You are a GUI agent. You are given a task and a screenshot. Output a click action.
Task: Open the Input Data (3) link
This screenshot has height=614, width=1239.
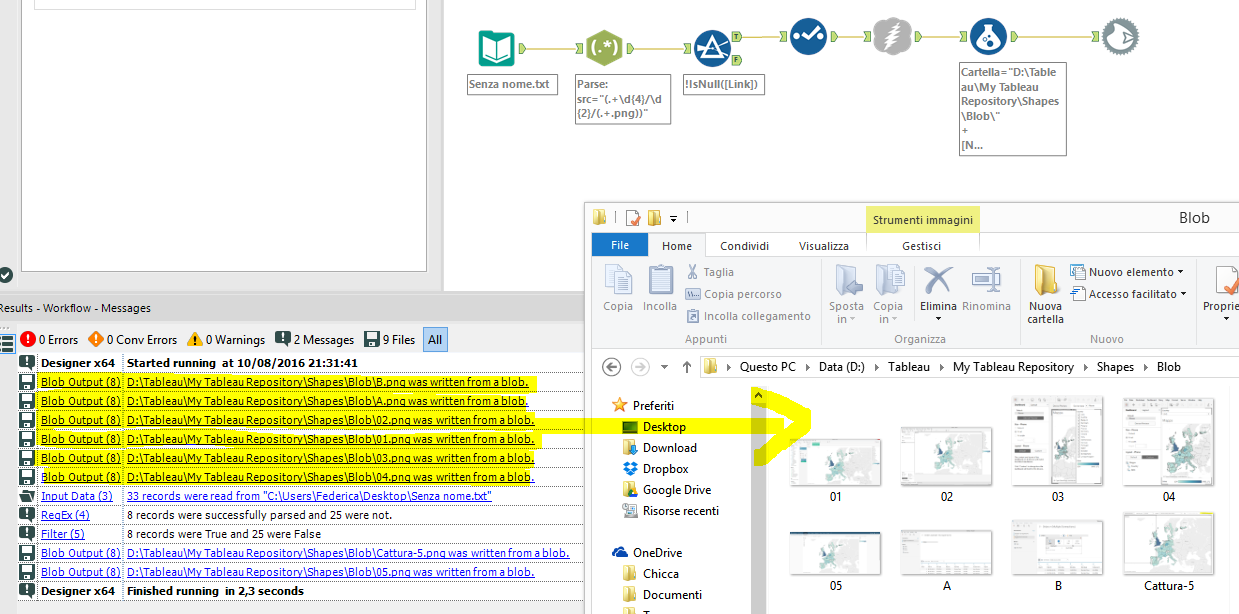[76, 496]
